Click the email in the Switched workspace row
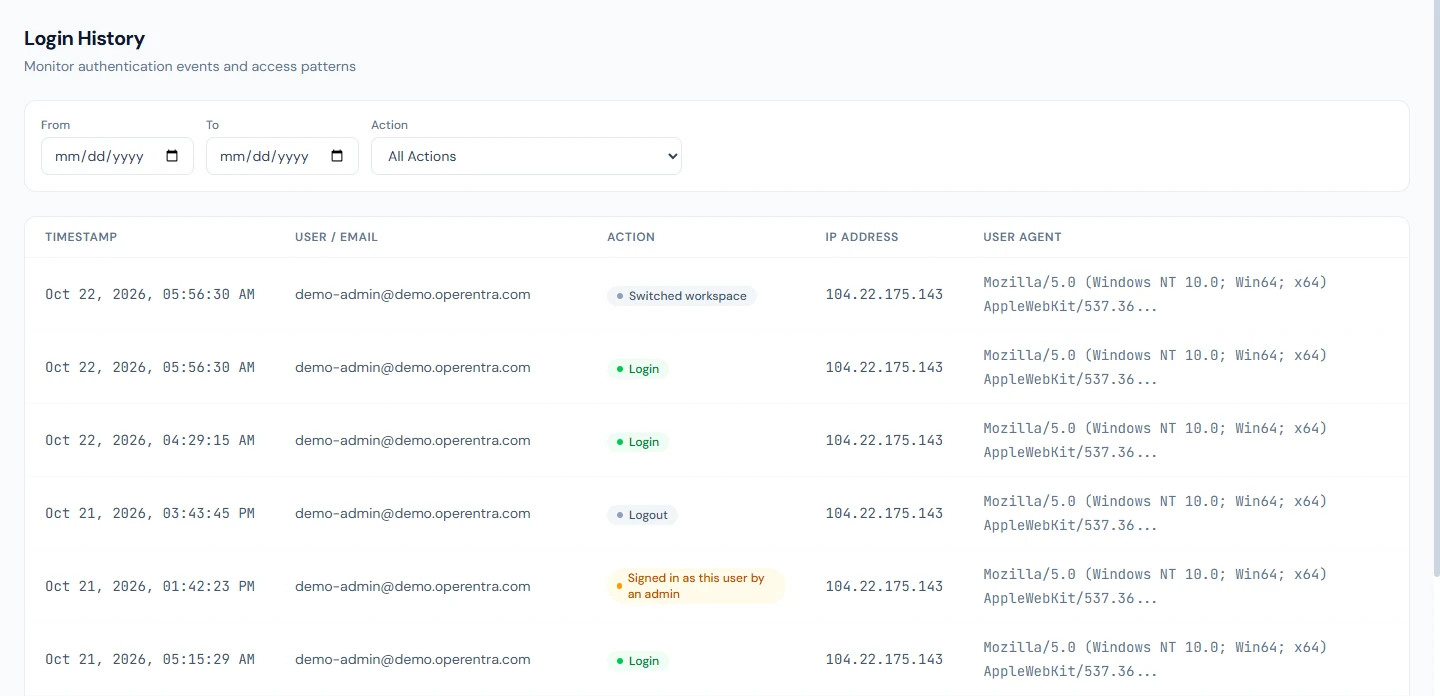1440x696 pixels. click(413, 294)
